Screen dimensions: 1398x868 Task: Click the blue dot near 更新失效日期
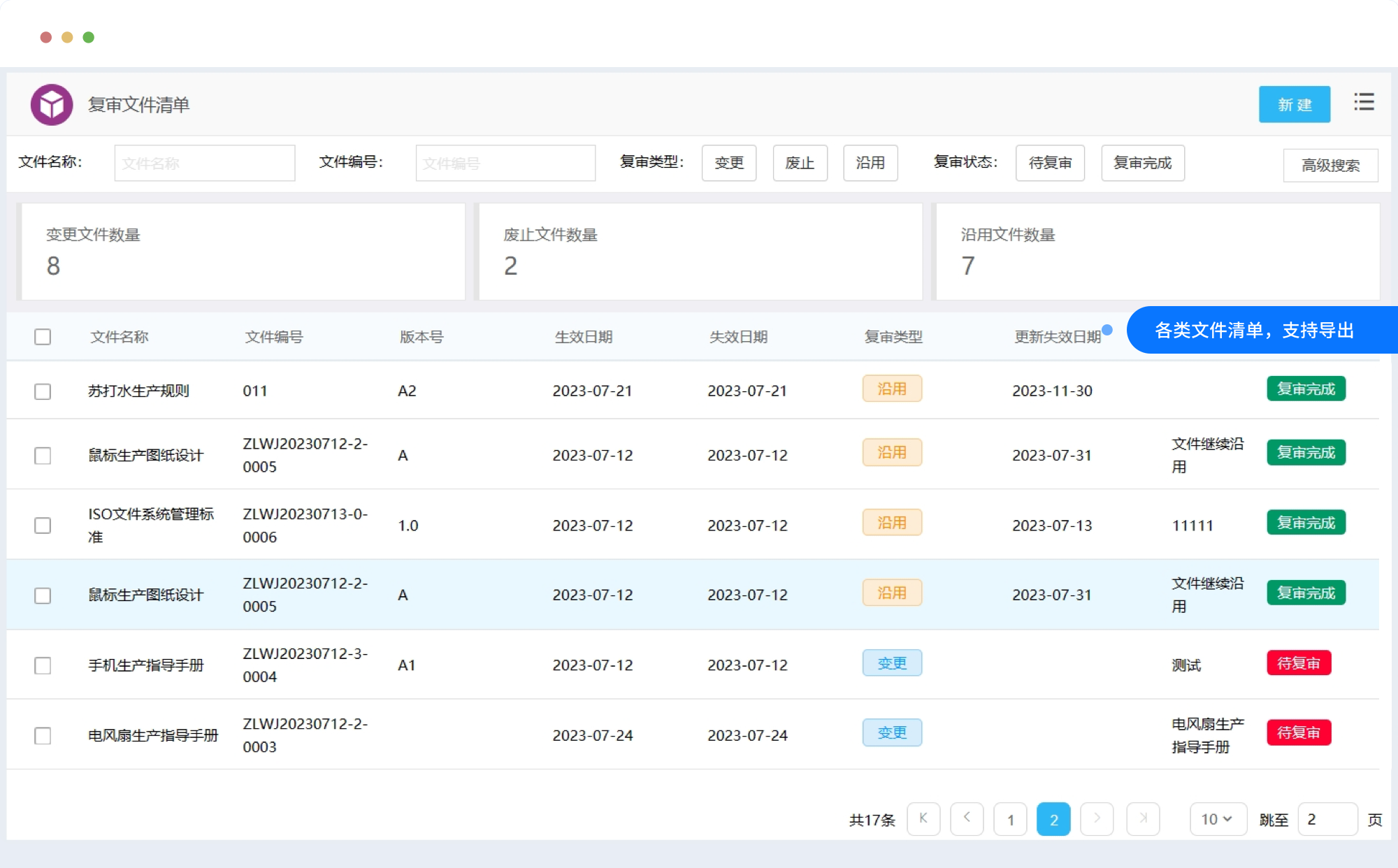coord(1107,330)
